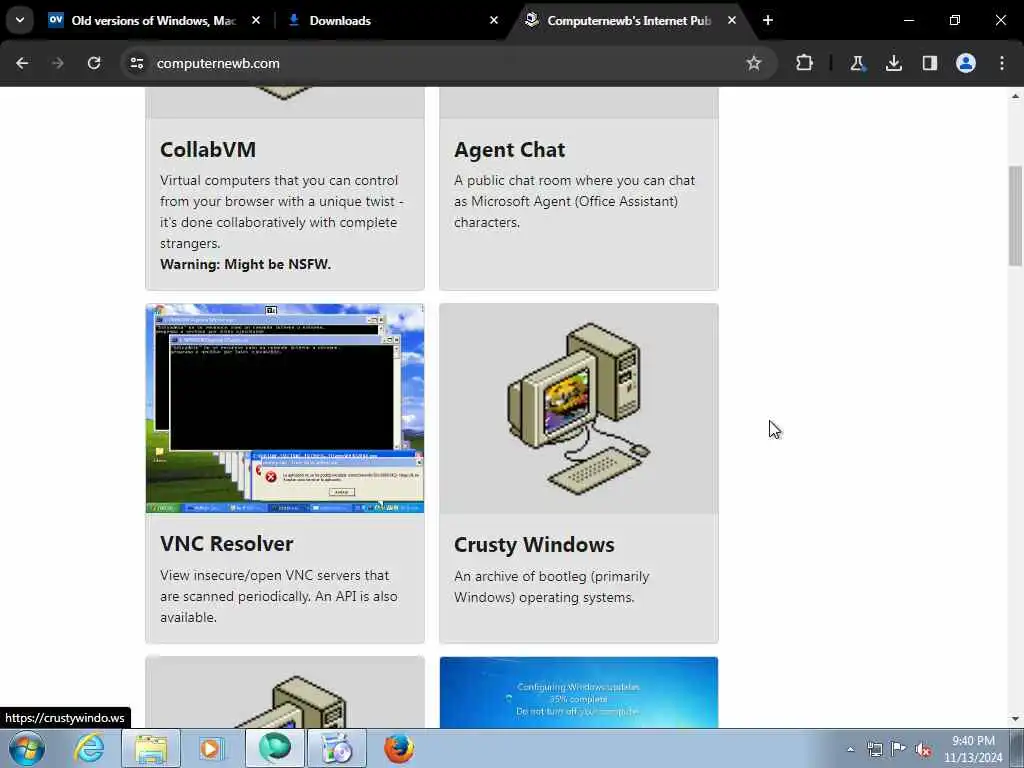Close the Computernewb's Internet Pub tab
The image size is (1024, 768).
(731, 20)
